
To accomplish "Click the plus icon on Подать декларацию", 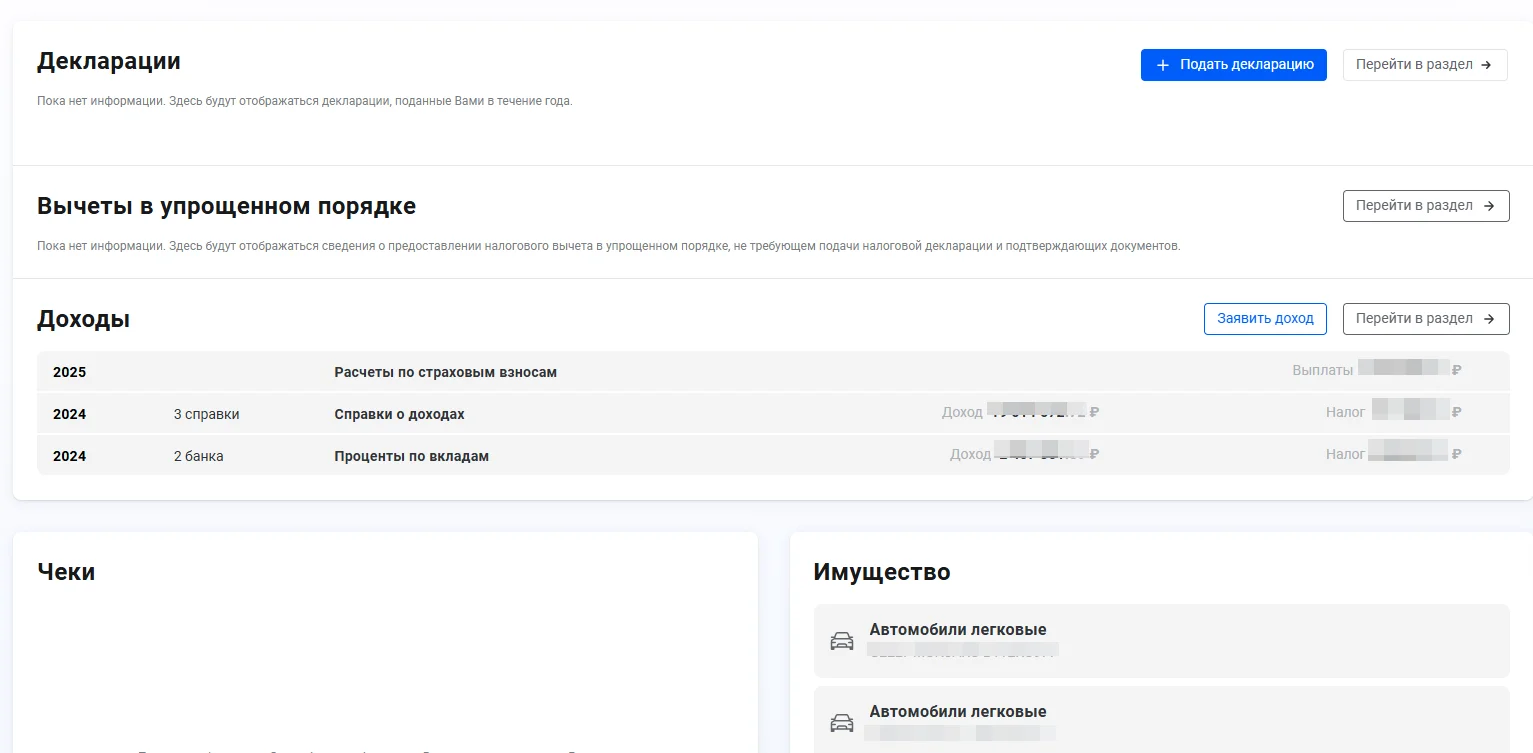I will (x=1162, y=65).
